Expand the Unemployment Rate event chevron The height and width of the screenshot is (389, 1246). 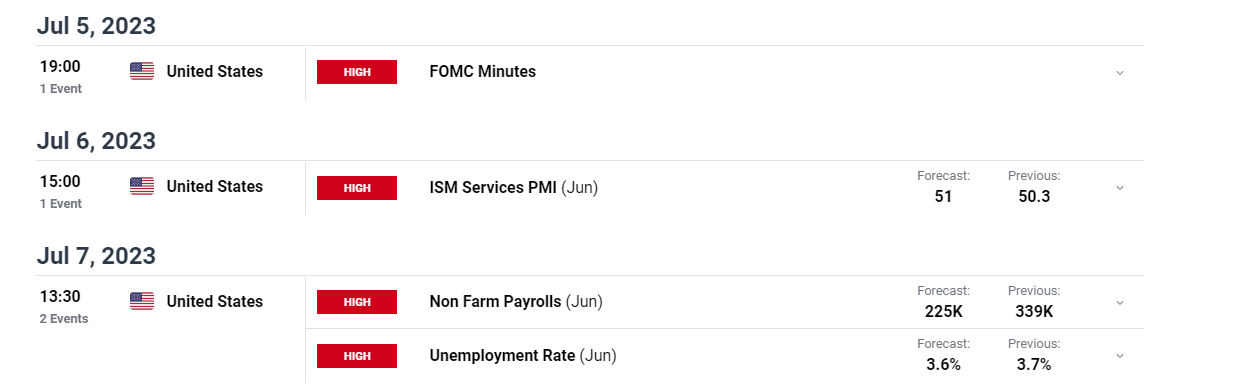(1120, 356)
